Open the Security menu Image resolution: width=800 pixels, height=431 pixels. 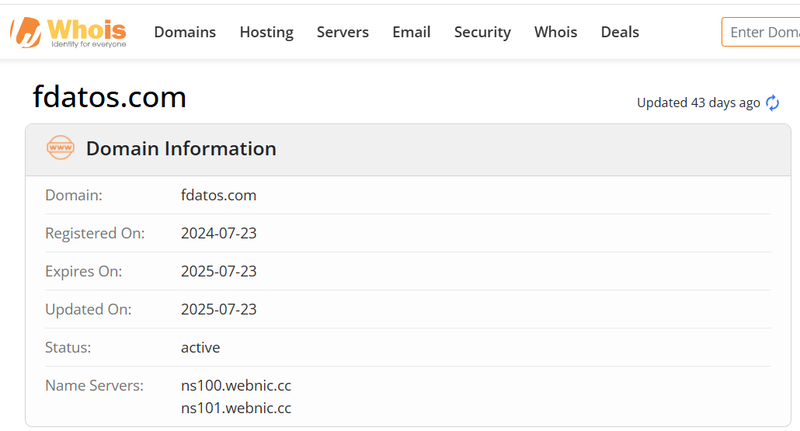pos(482,32)
